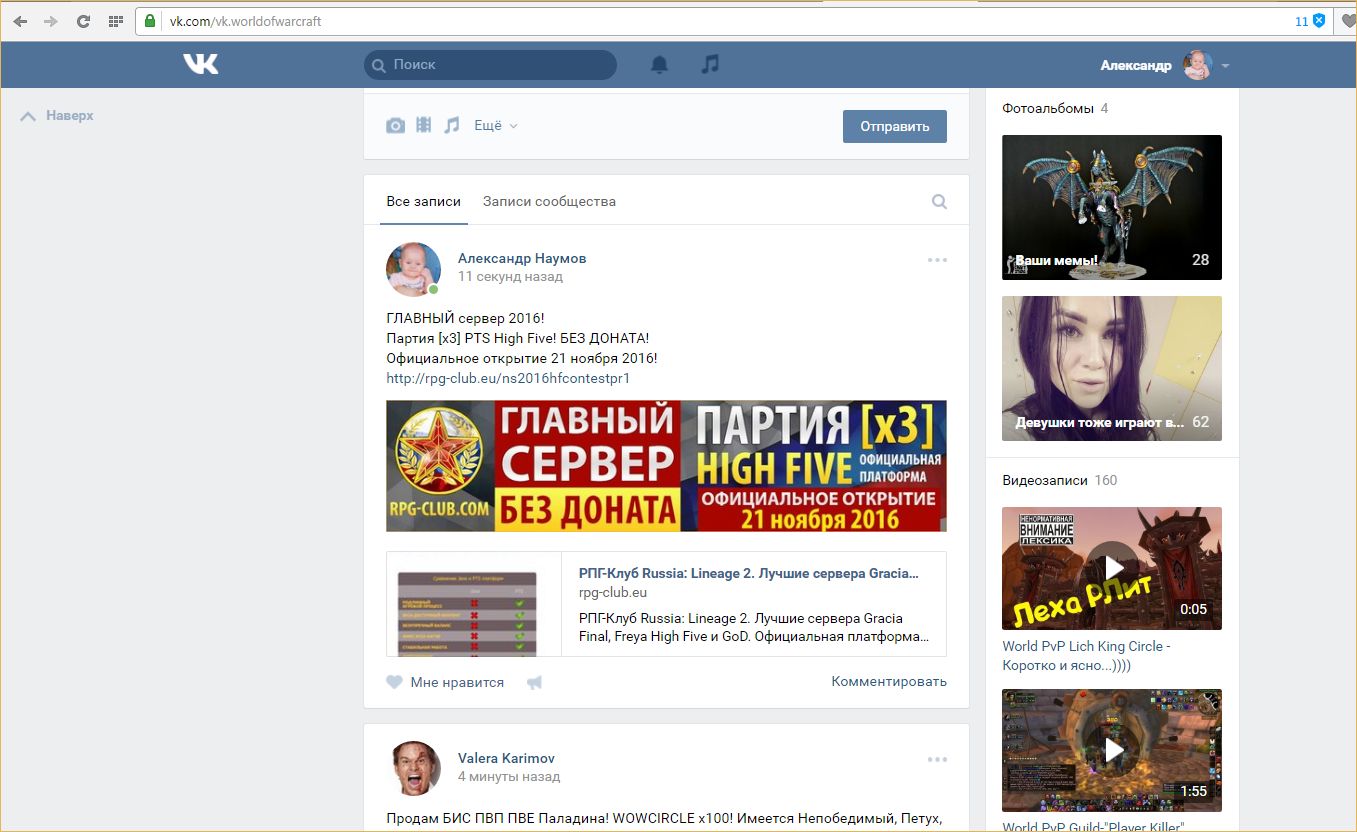Select the Все записи tab
Screen dimensions: 1357x832
pos(423,202)
